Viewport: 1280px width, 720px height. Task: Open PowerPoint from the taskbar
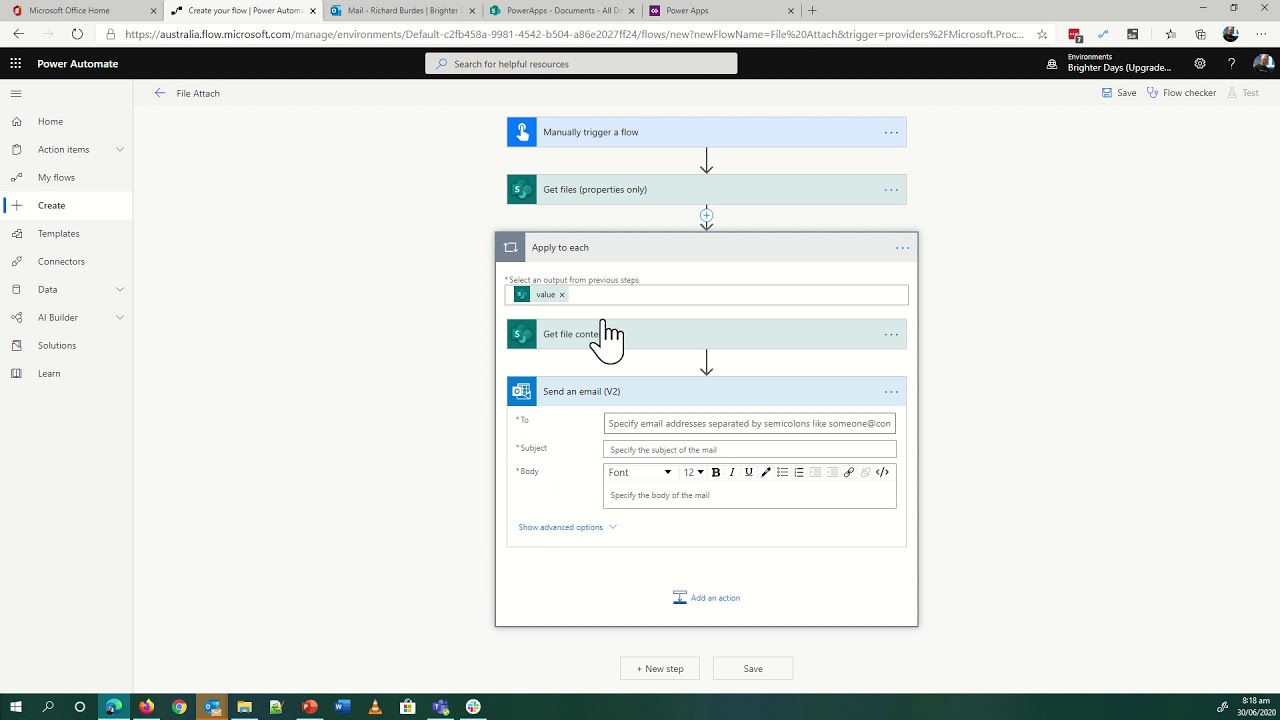pyautogui.click(x=310, y=707)
